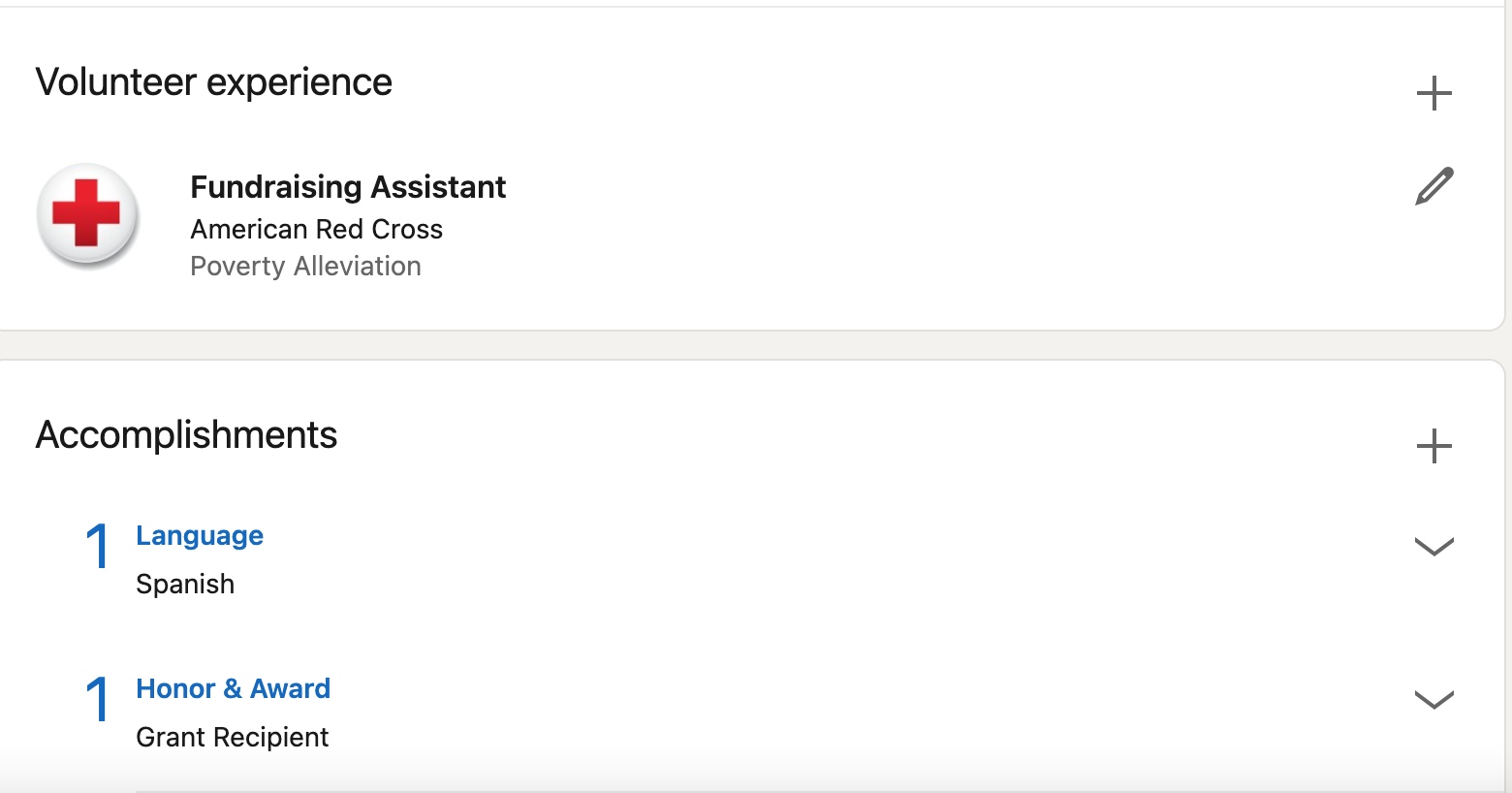The height and width of the screenshot is (793, 1512).
Task: Select the plus icon next to Accomplishments heading
Action: point(1434,446)
